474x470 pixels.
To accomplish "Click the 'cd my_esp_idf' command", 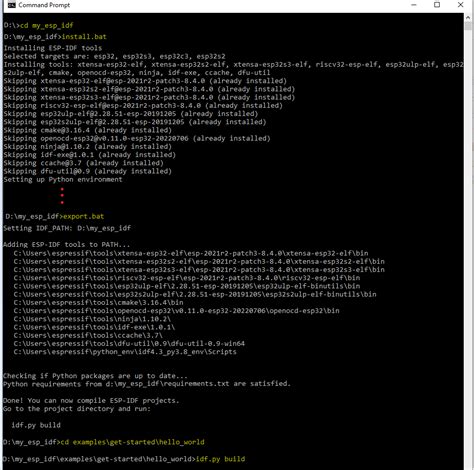I will pyautogui.click(x=47, y=25).
